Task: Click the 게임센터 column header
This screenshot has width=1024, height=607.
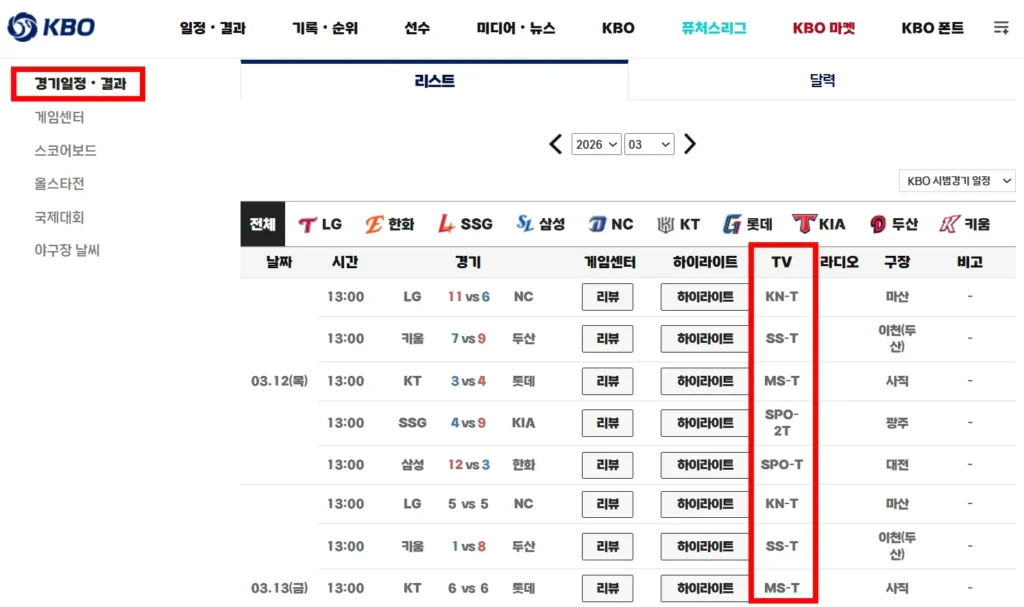Action: (x=609, y=262)
